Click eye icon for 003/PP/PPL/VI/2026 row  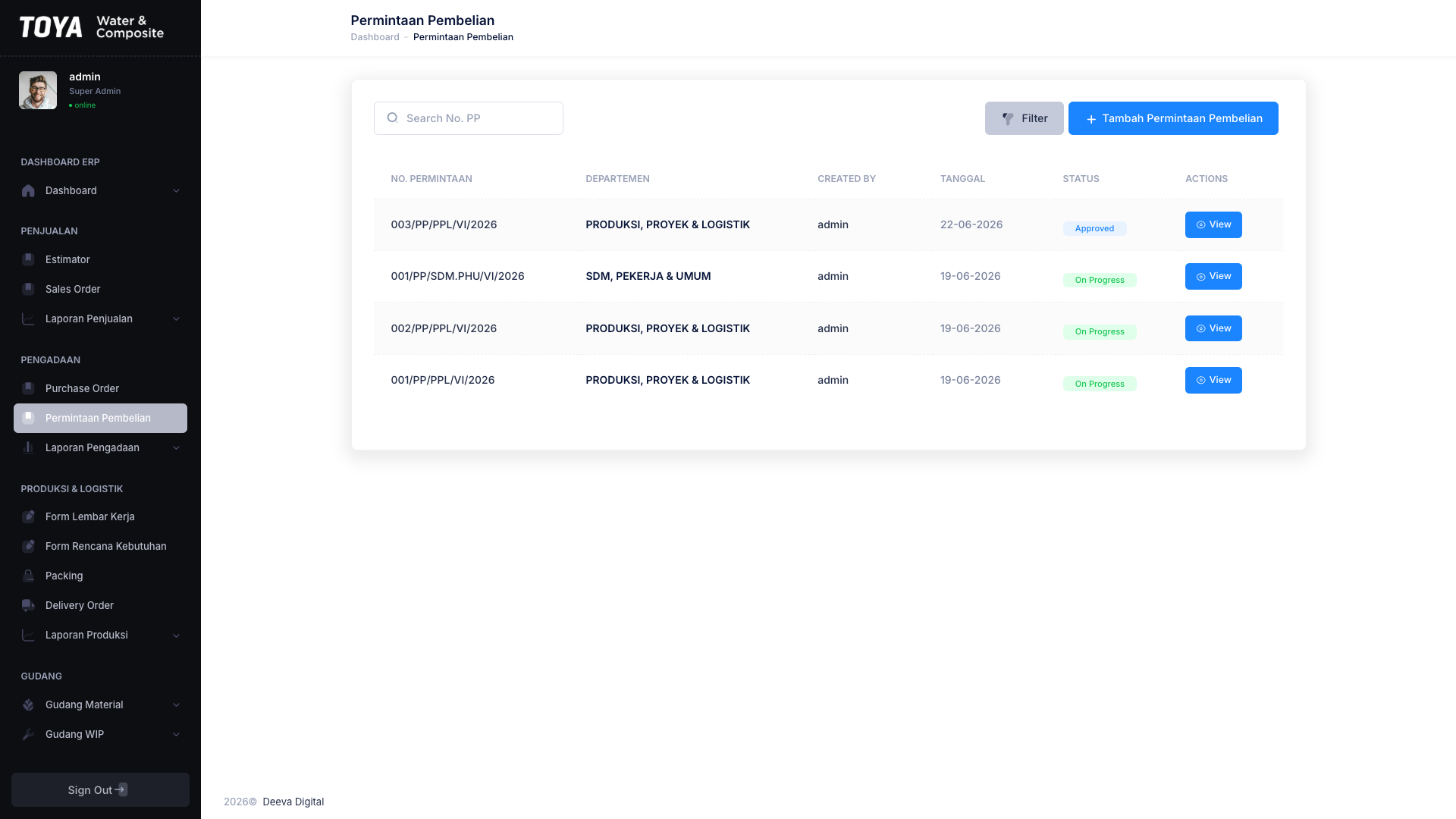(x=1200, y=225)
